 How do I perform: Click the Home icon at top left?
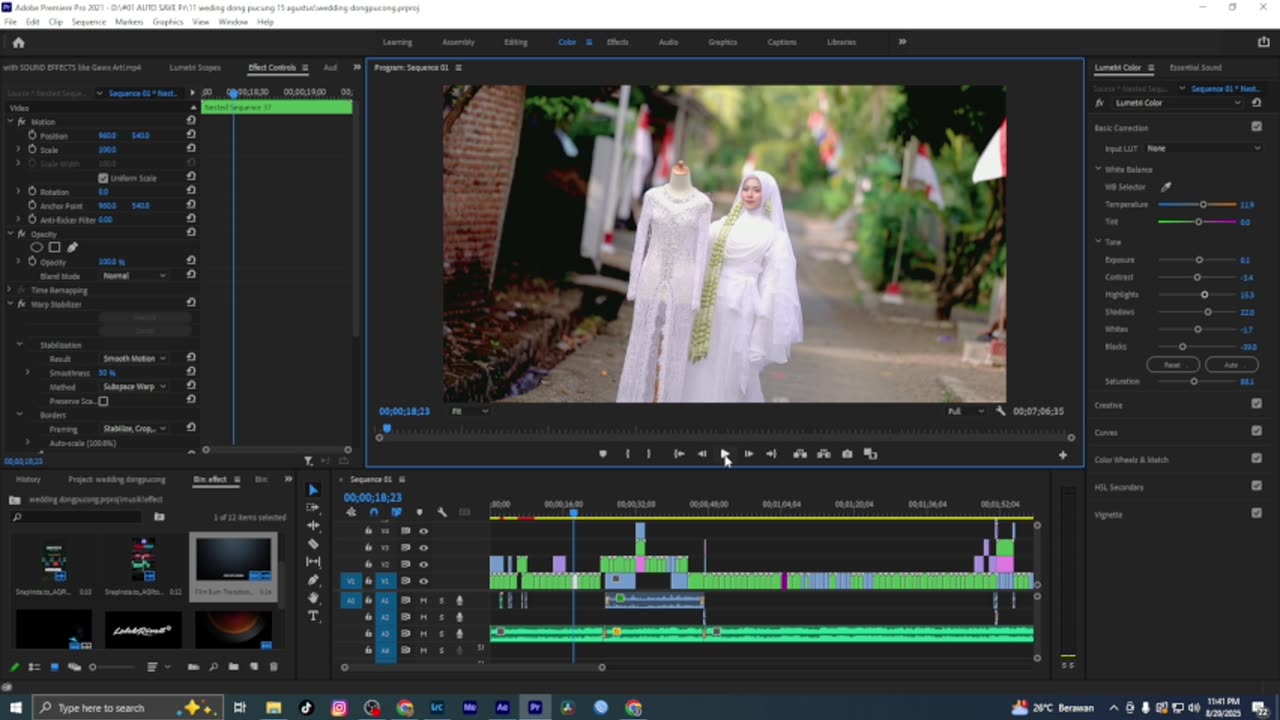coord(18,42)
